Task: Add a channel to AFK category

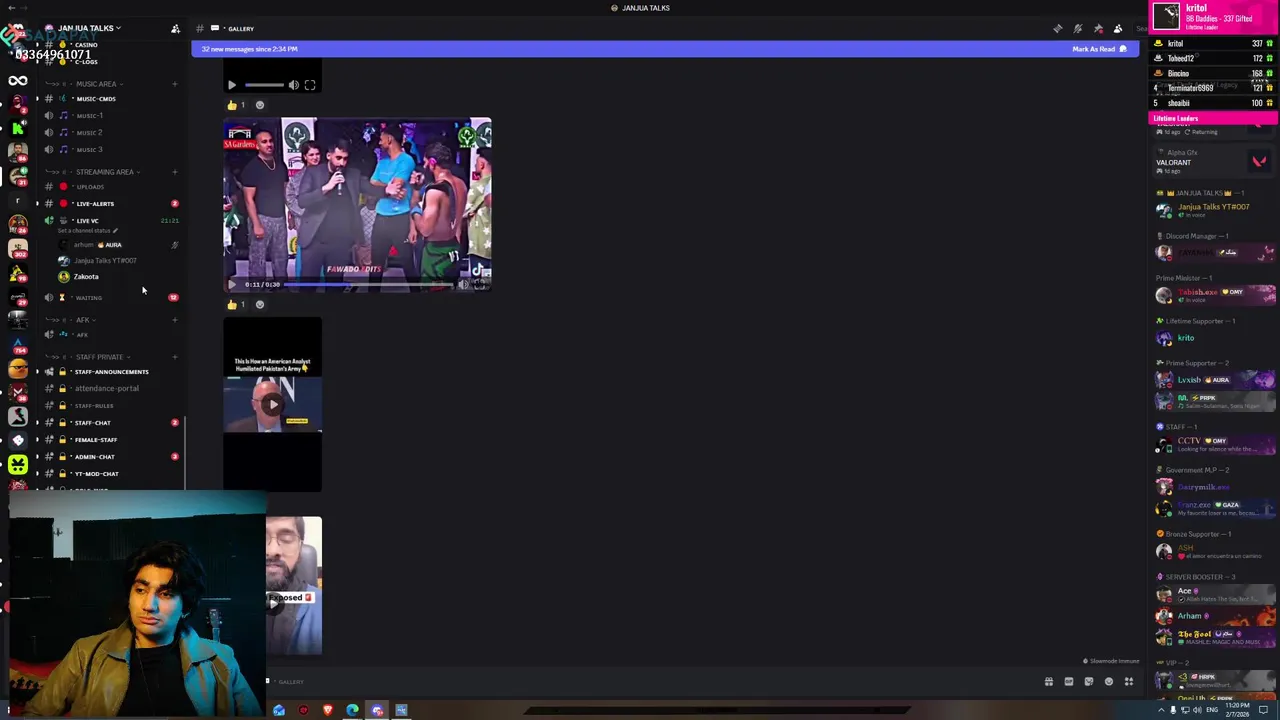Action: pos(175,320)
